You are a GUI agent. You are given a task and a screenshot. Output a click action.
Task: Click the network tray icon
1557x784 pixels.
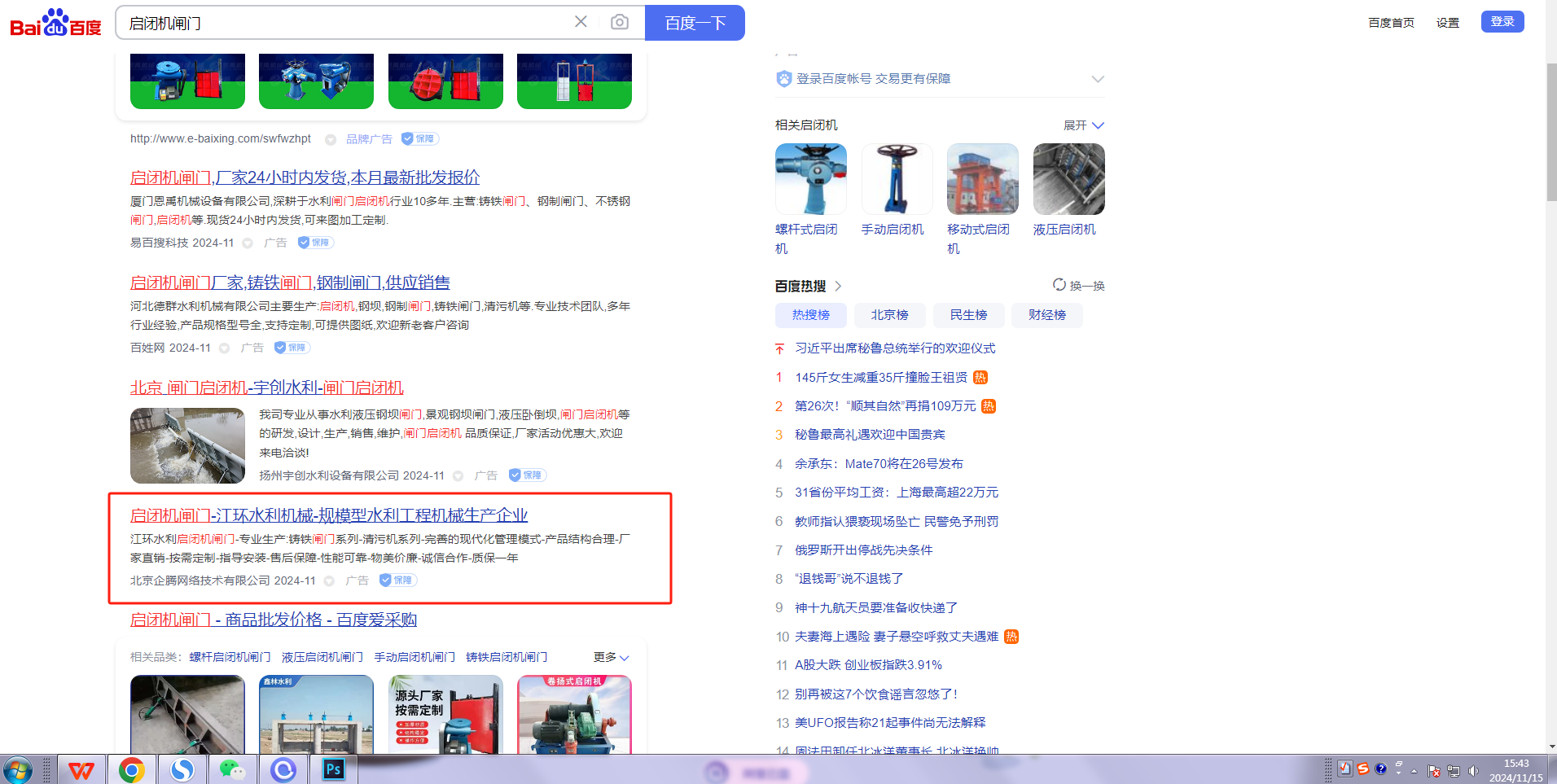[1454, 771]
